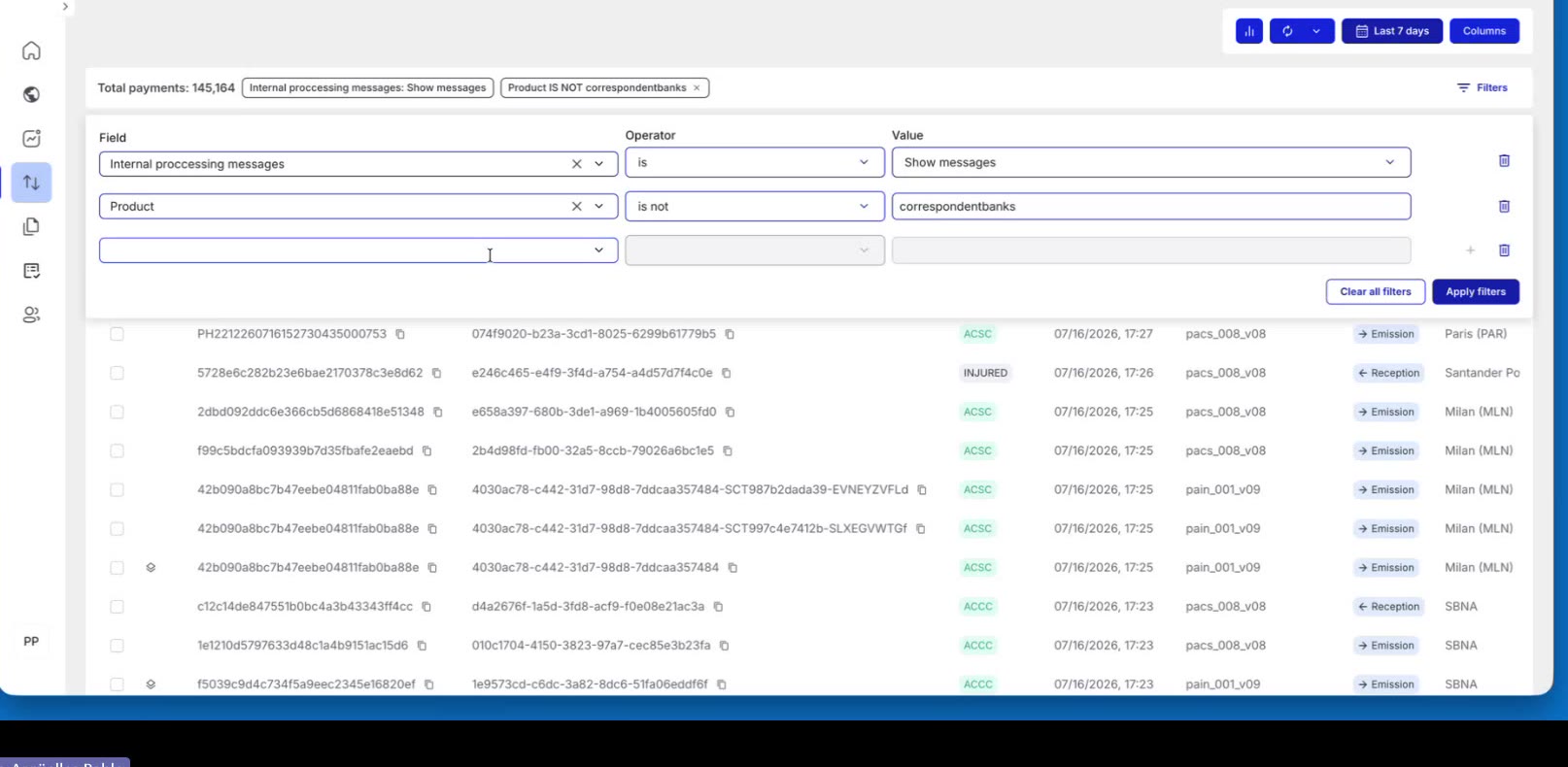Check the row c12c14de847551b0bc4a3b43343ff4cc
Screen dimensions: 1568x767
click(117, 606)
